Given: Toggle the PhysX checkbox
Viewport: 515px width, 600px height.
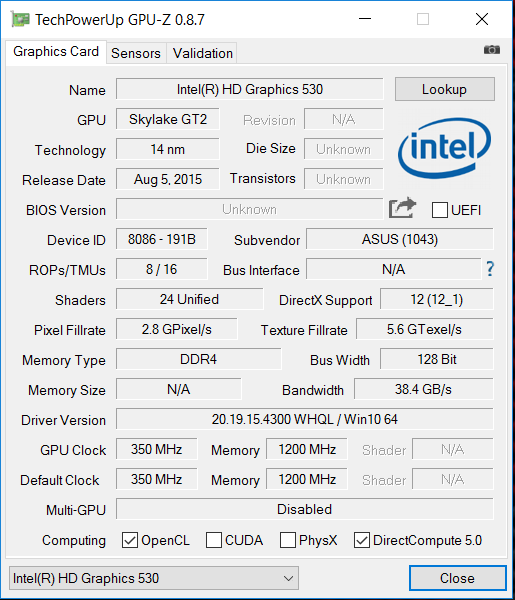Looking at the screenshot, I should [x=287, y=540].
